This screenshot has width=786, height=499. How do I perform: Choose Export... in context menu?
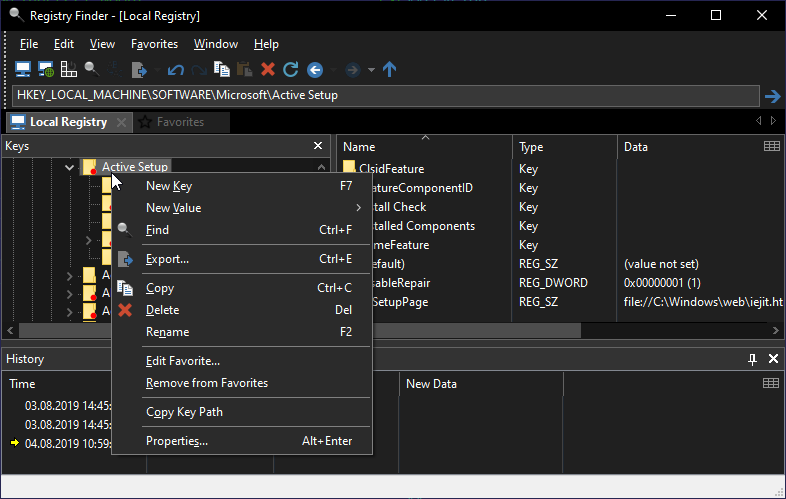click(x=242, y=259)
